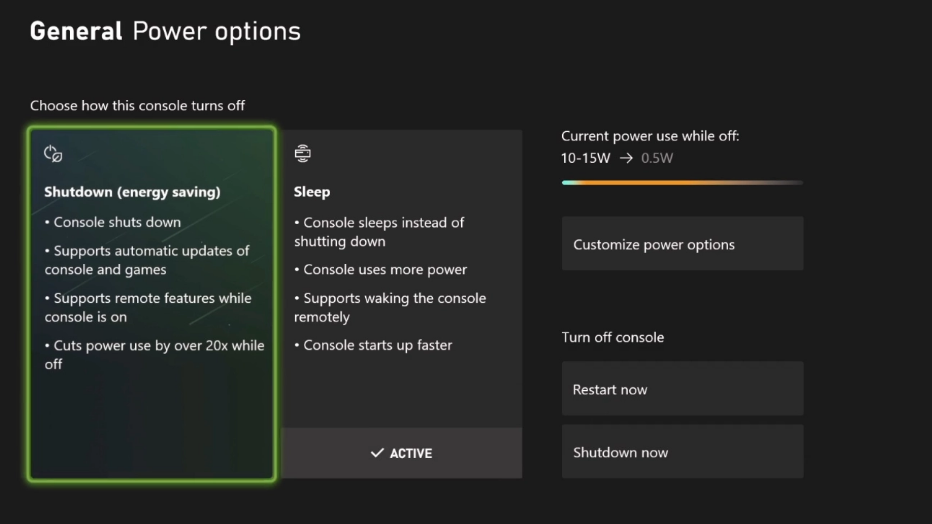Click 'Supports waking the console remotely' bullet
Image resolution: width=932 pixels, height=524 pixels.
click(x=390, y=307)
